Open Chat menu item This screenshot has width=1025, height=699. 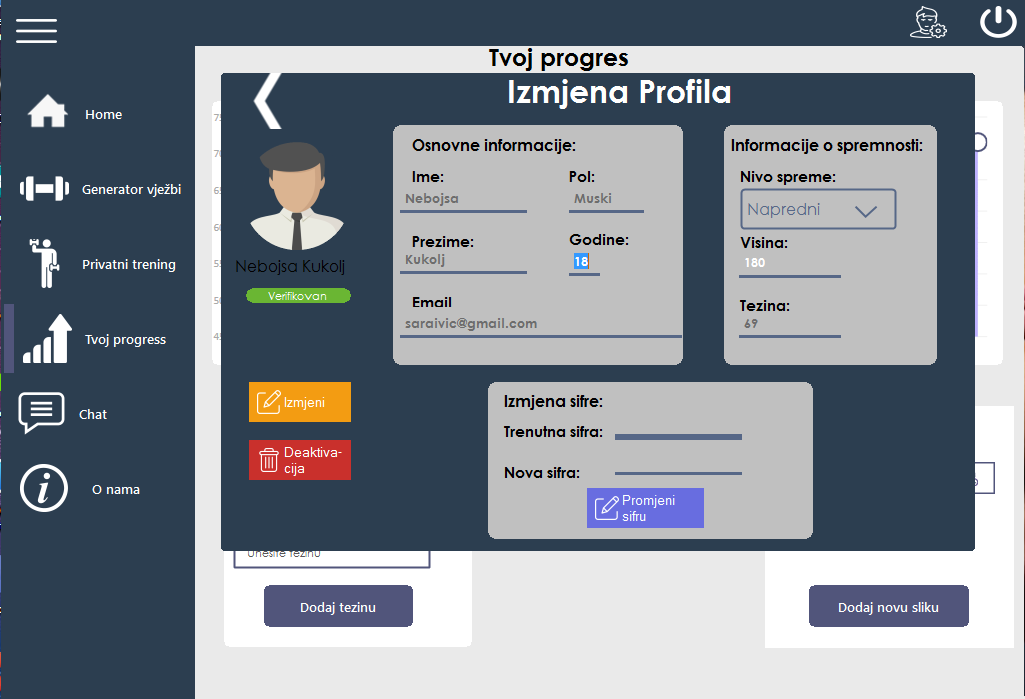(93, 415)
